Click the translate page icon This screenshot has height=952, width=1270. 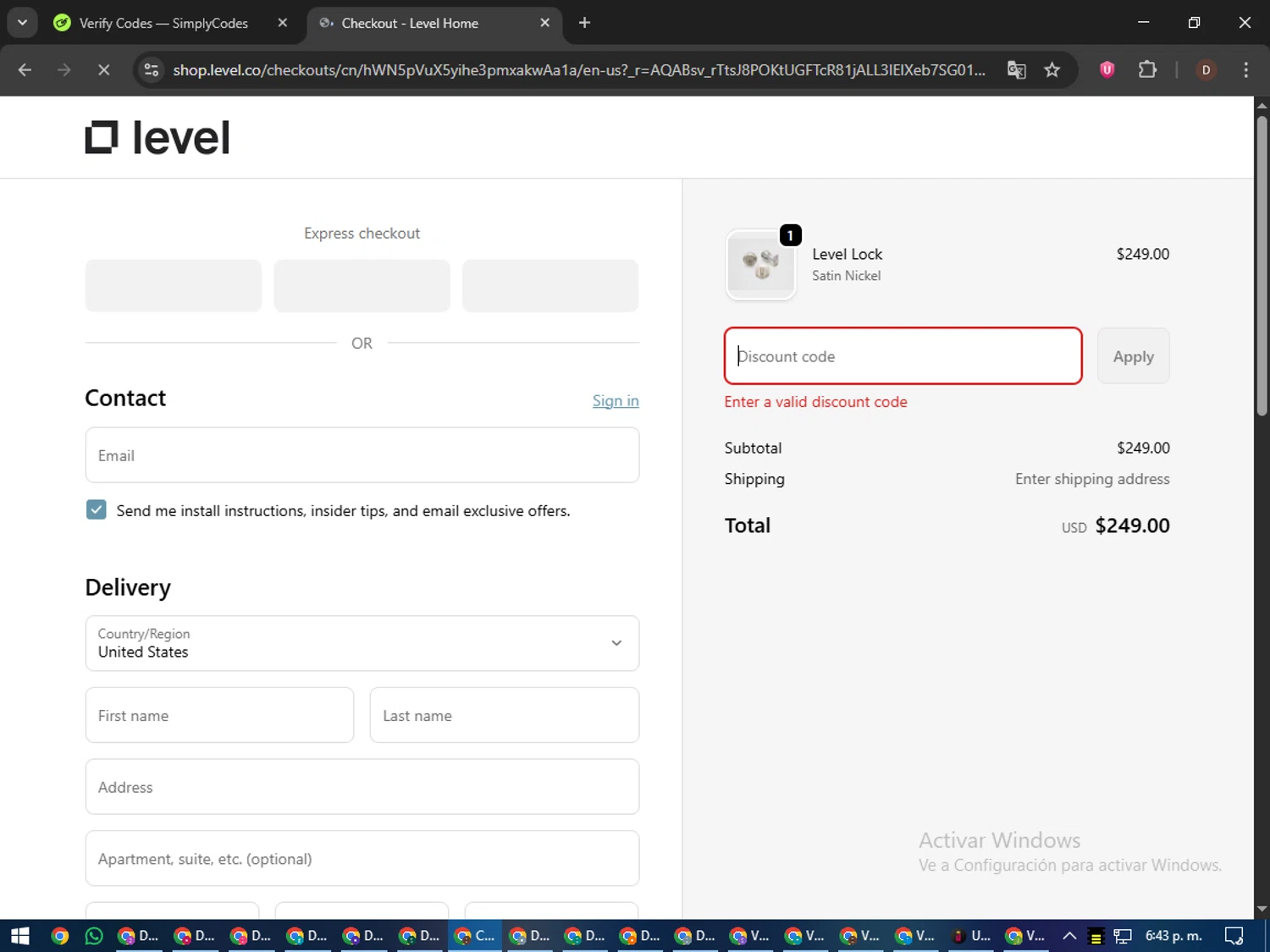[1016, 70]
